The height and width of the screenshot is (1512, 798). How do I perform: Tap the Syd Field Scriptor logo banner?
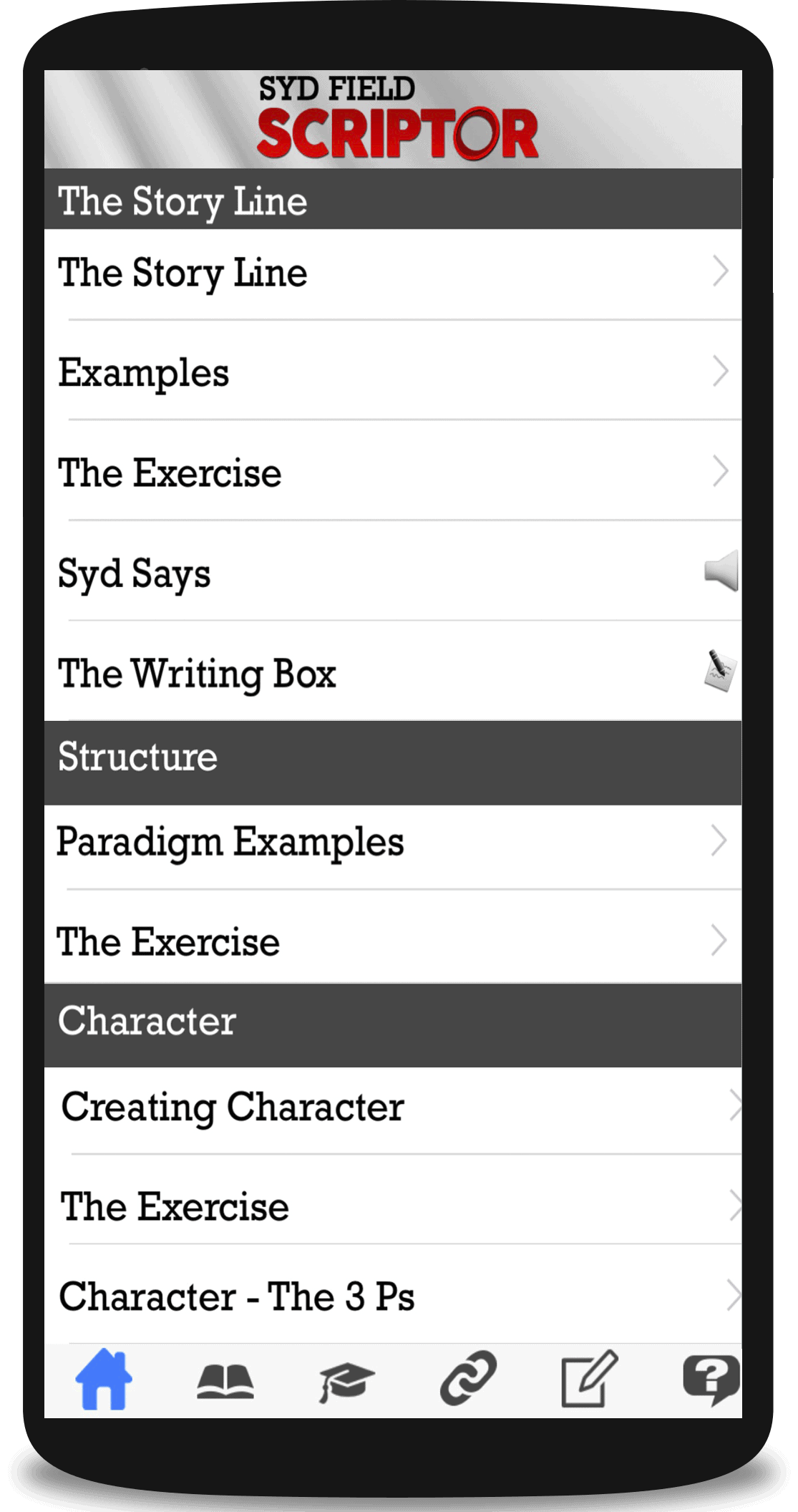coord(397,117)
